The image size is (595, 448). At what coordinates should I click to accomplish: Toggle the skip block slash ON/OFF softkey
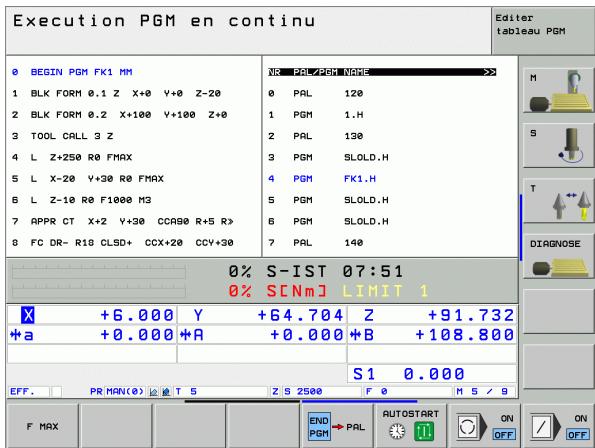click(559, 426)
